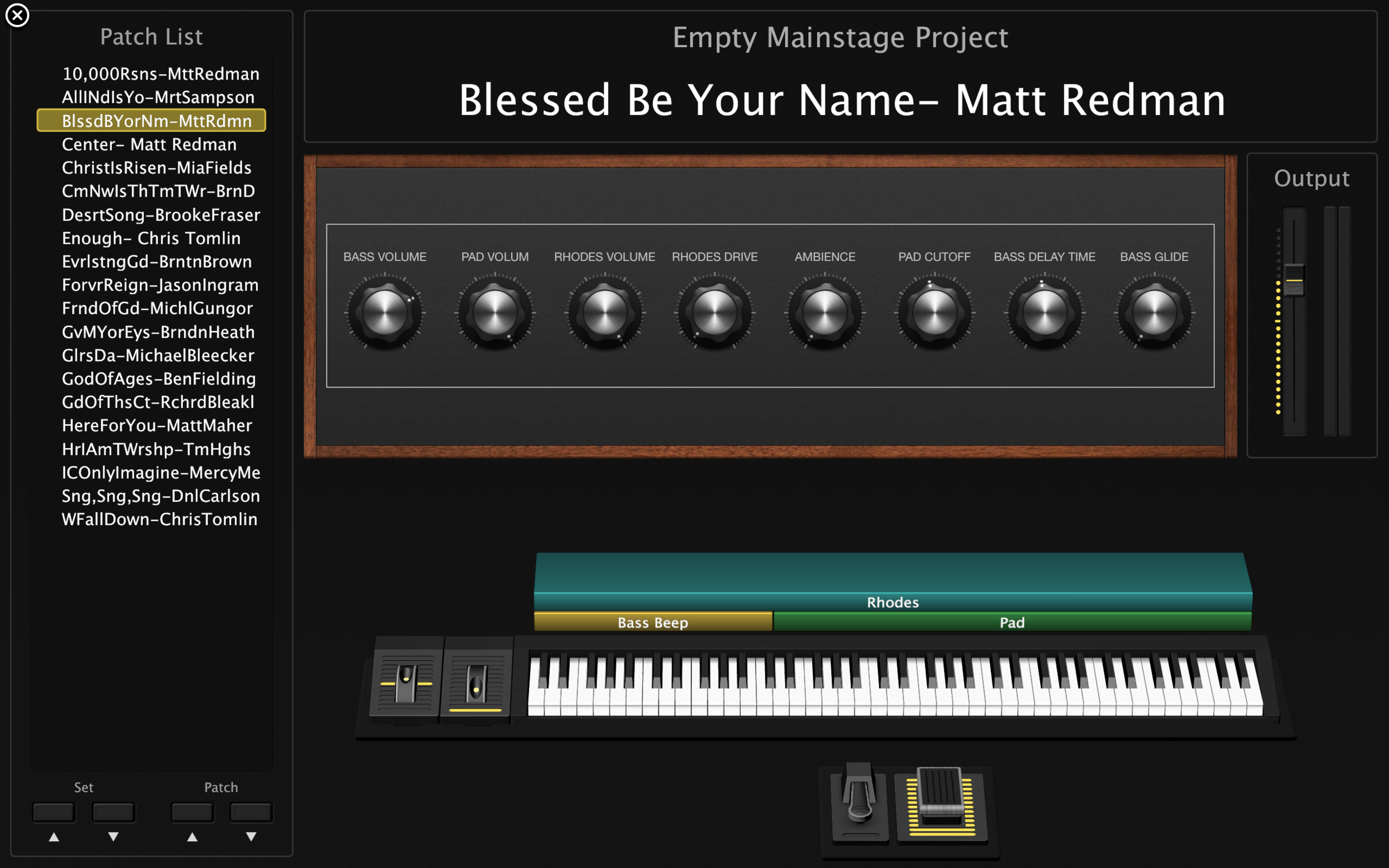Image resolution: width=1389 pixels, height=868 pixels.
Task: Select highlighted patch BlssdBYorNm-MttRdmn
Action: tap(152, 121)
